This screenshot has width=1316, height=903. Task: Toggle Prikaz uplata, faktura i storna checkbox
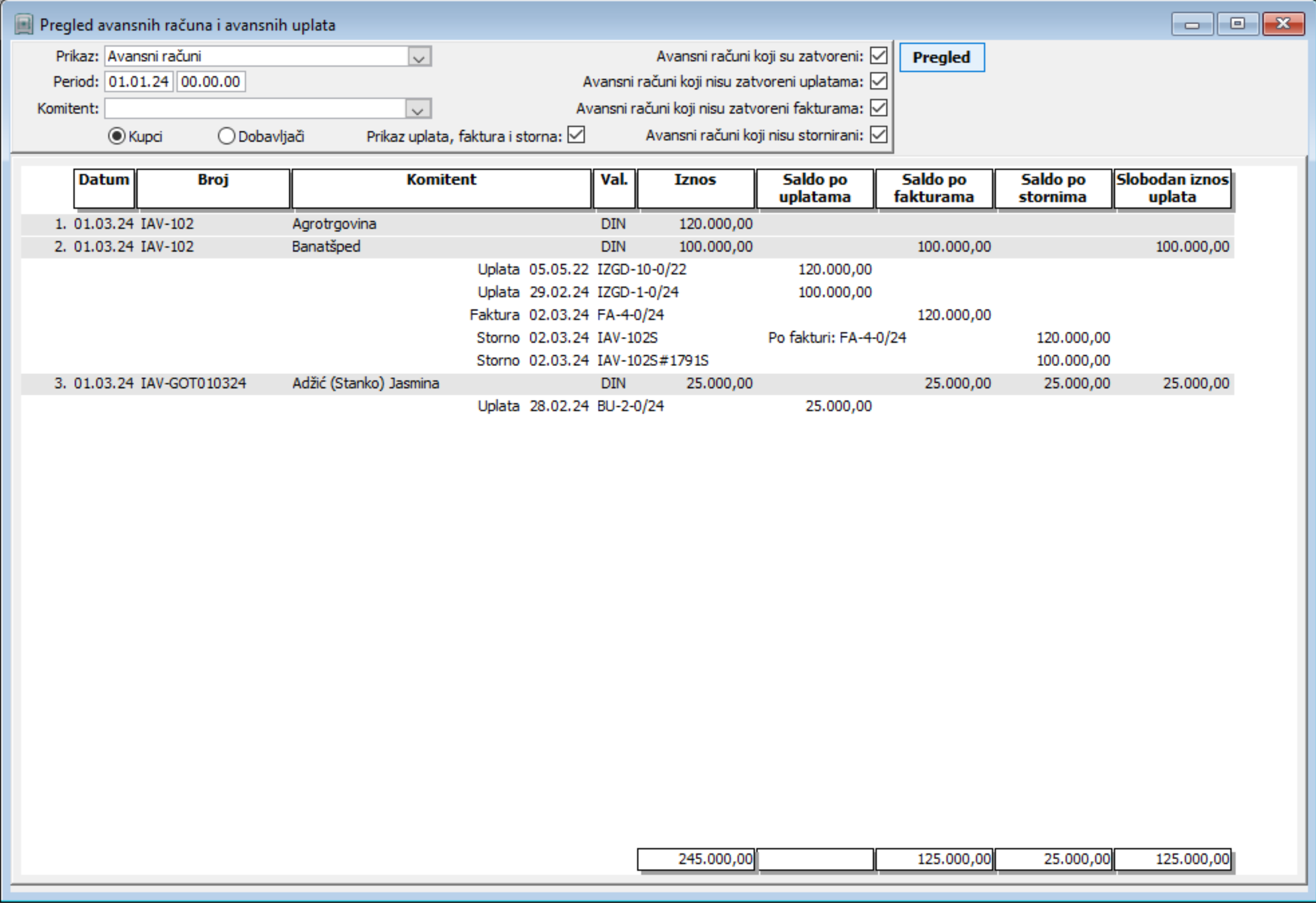point(576,135)
